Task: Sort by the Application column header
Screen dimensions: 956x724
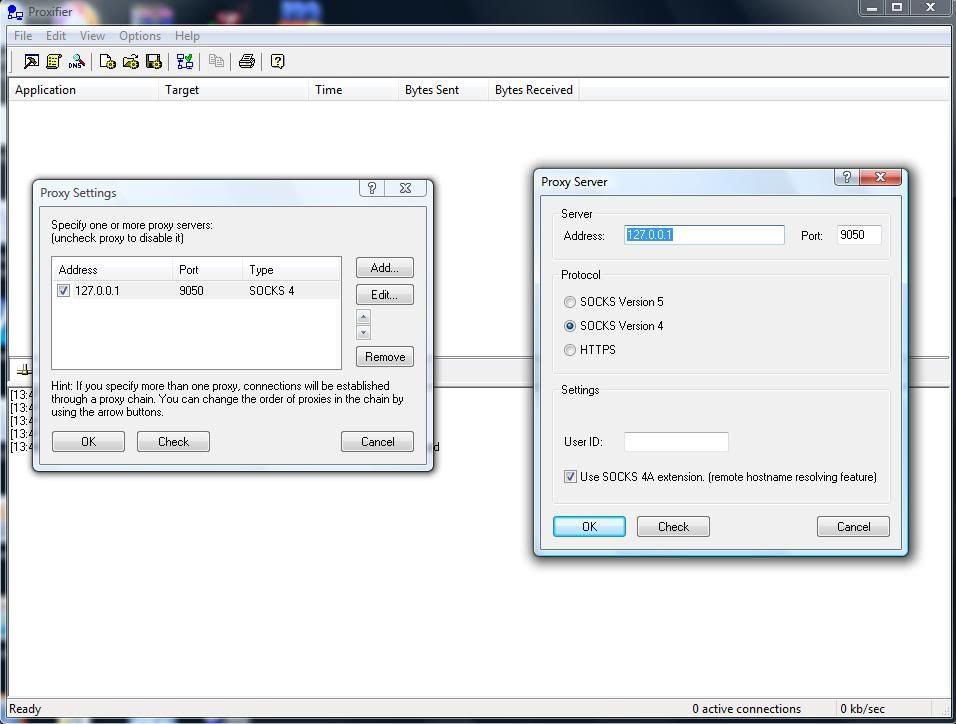Action: [83, 90]
